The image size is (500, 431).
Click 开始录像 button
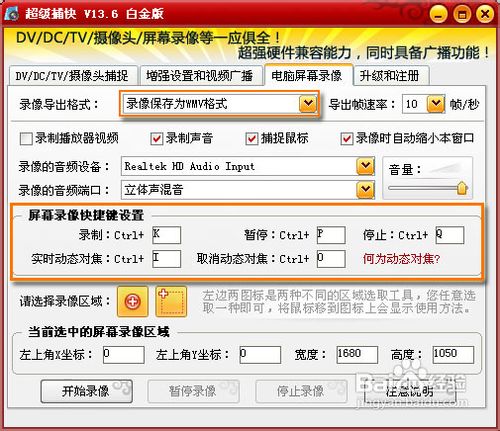86,391
